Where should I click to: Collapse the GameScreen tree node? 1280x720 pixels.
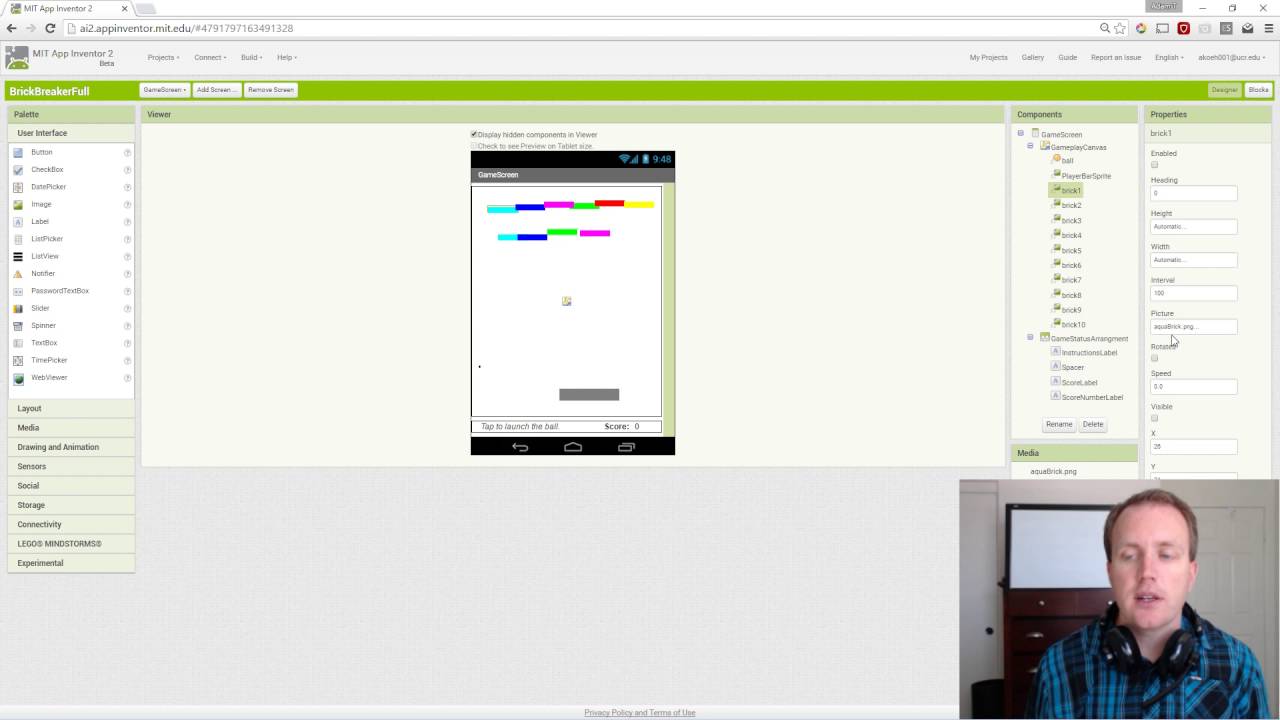click(x=1021, y=133)
